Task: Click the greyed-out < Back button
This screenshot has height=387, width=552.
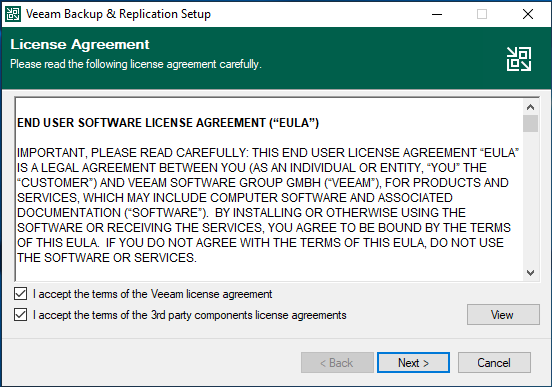Action: click(337, 362)
